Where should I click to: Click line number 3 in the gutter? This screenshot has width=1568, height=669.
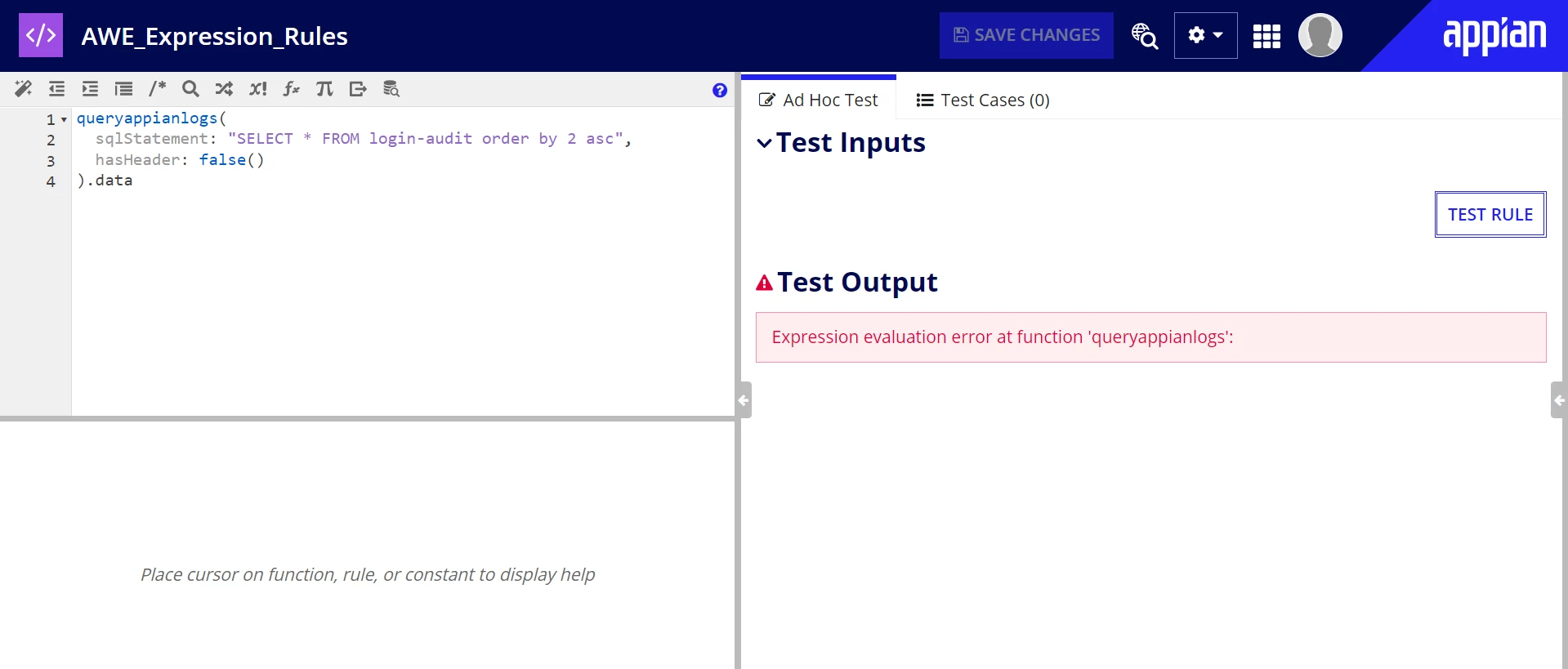(51, 161)
